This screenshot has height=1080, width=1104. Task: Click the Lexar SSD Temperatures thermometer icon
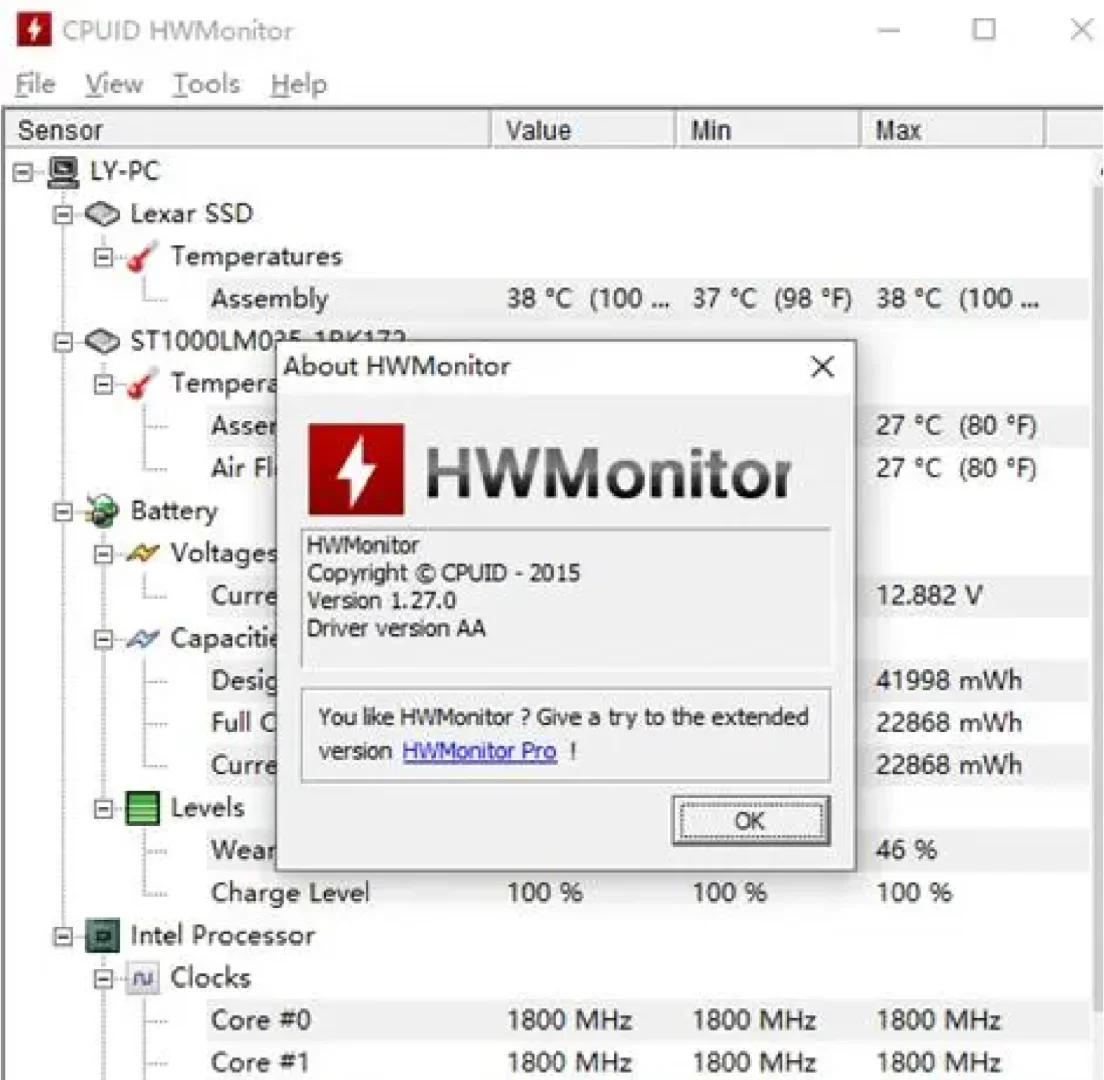point(142,257)
